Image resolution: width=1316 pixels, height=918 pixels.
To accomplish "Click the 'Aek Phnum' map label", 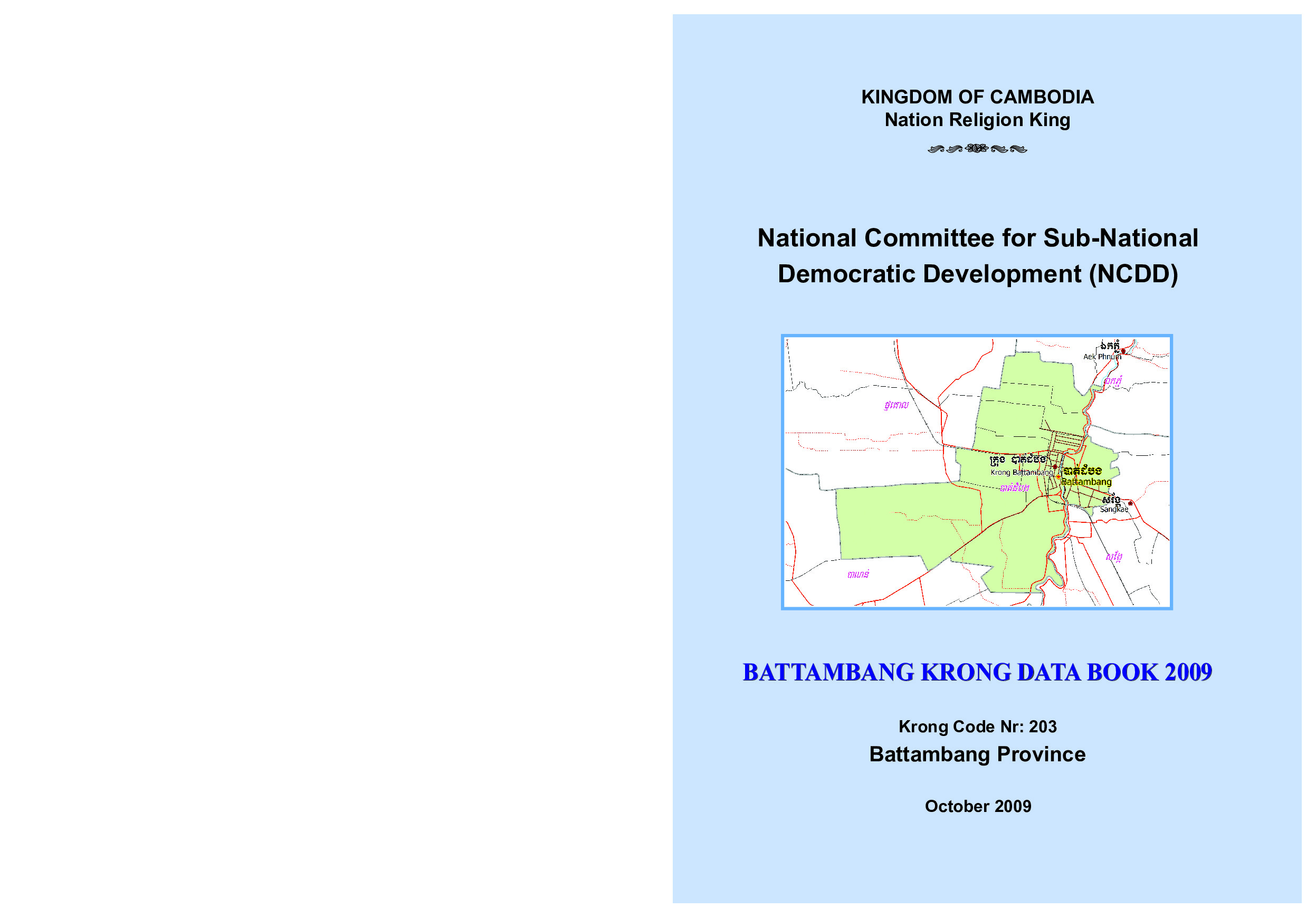I will (x=1102, y=357).
